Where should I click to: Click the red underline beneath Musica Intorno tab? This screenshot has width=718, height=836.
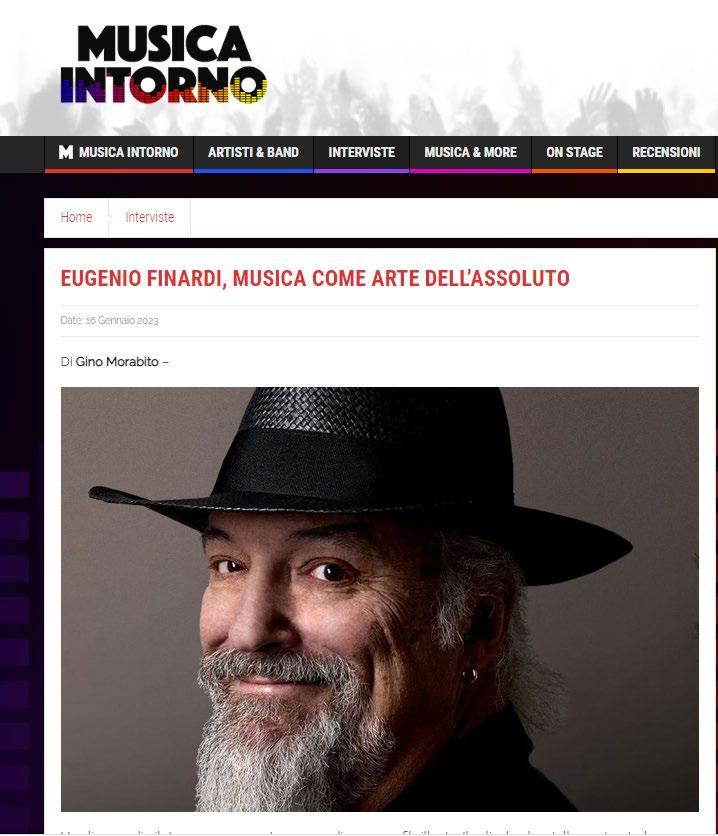pyautogui.click(x=118, y=171)
